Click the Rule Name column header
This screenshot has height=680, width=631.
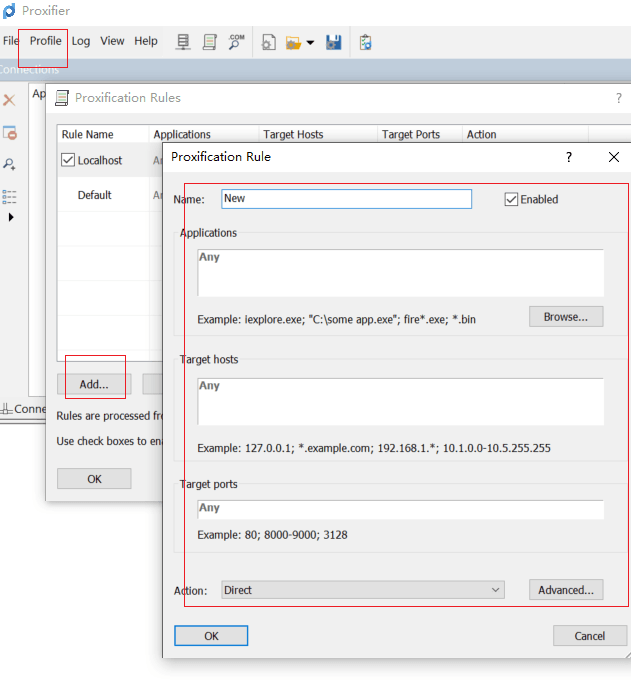pos(103,134)
